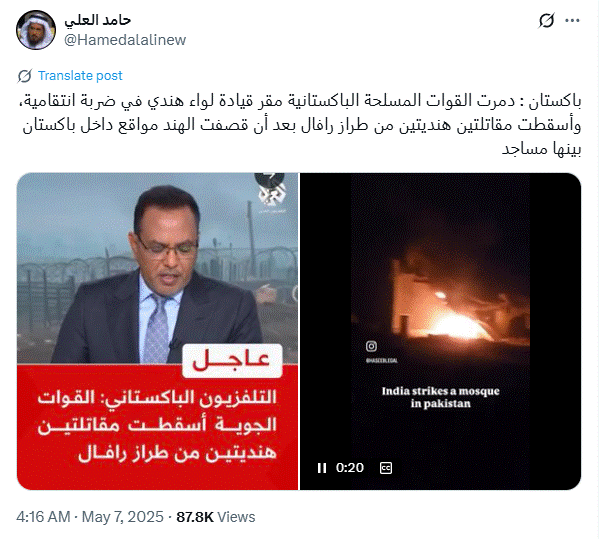Open the news anchor video thumbnail
The width and height of the screenshot is (600, 539).
pyautogui.click(x=158, y=331)
